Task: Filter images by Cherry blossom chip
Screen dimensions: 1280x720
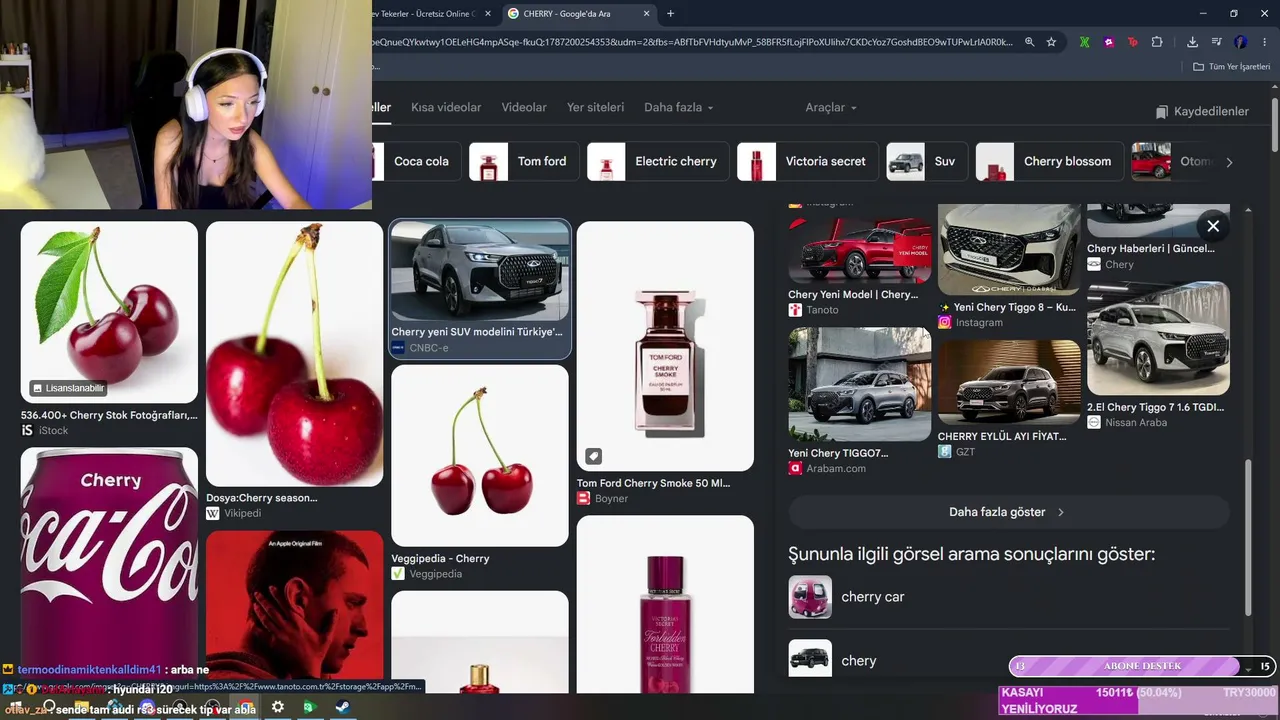Action: point(1049,161)
